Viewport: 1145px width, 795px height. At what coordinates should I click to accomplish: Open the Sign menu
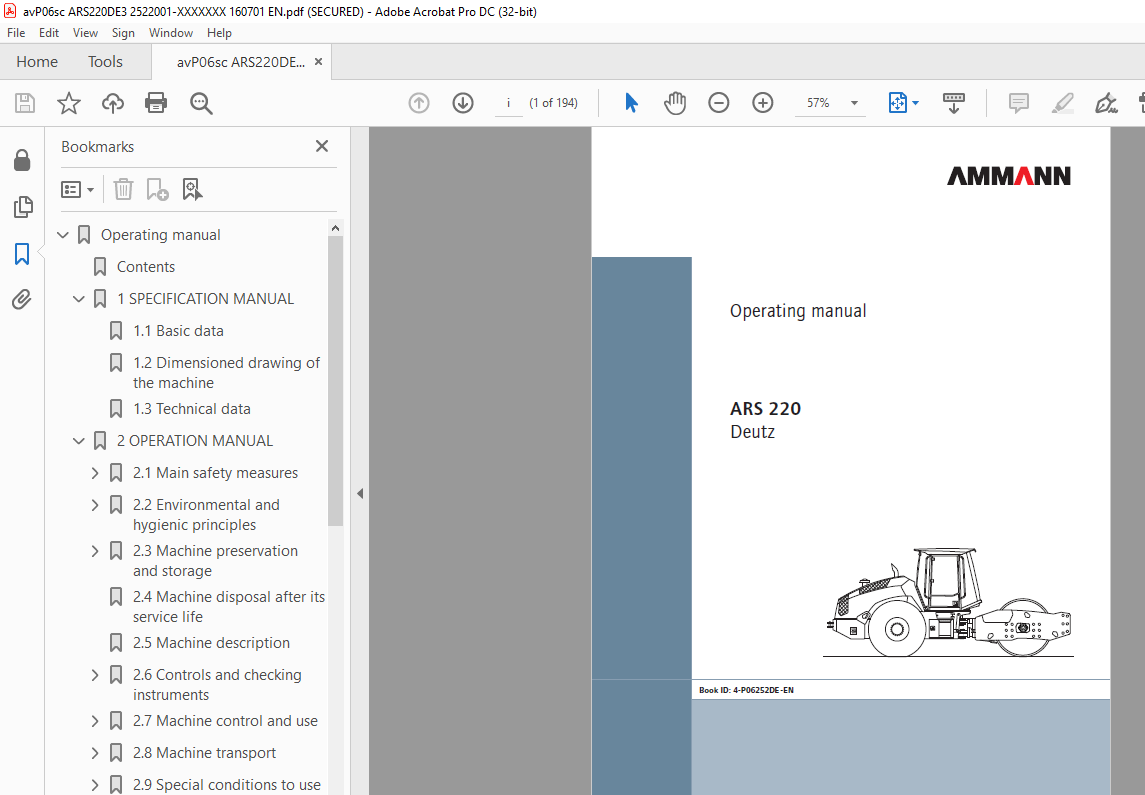pyautogui.click(x=123, y=33)
